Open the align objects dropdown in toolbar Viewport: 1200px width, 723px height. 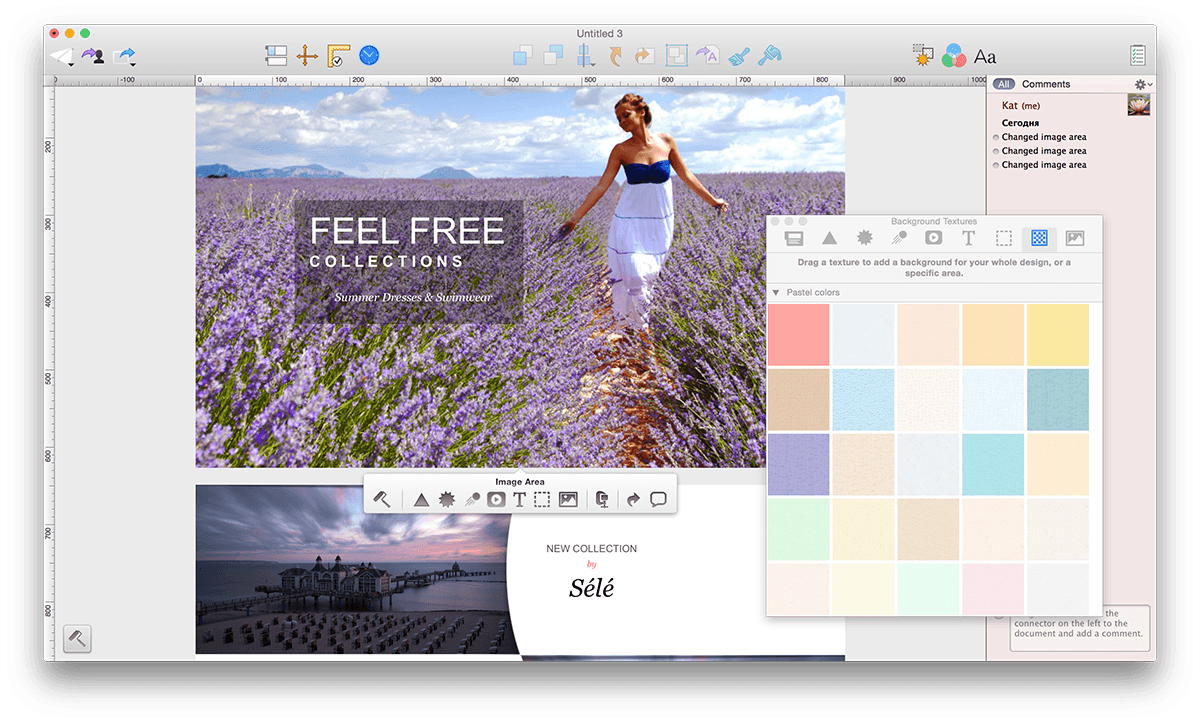pyautogui.click(x=585, y=56)
